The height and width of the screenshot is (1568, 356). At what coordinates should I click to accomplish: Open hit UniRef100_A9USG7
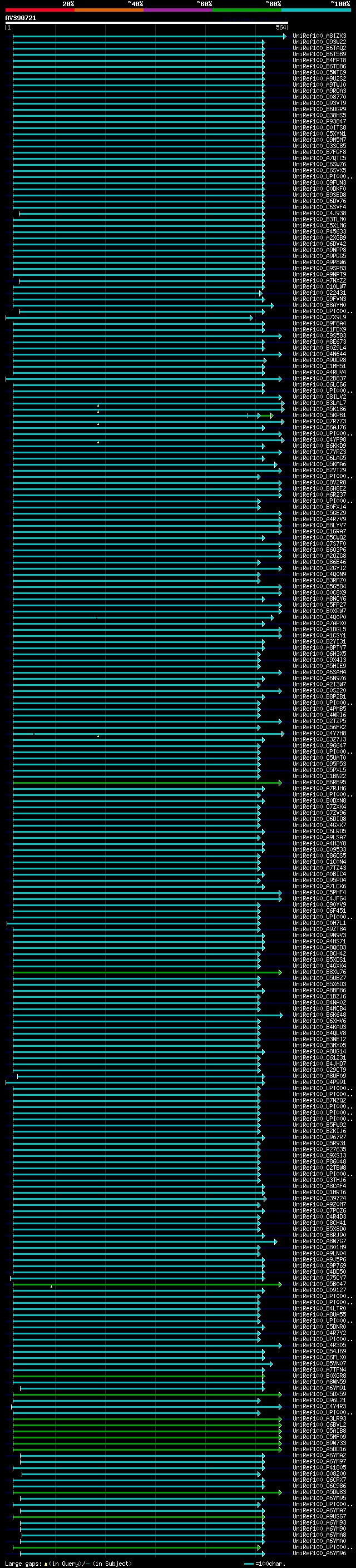[x=319, y=1516]
